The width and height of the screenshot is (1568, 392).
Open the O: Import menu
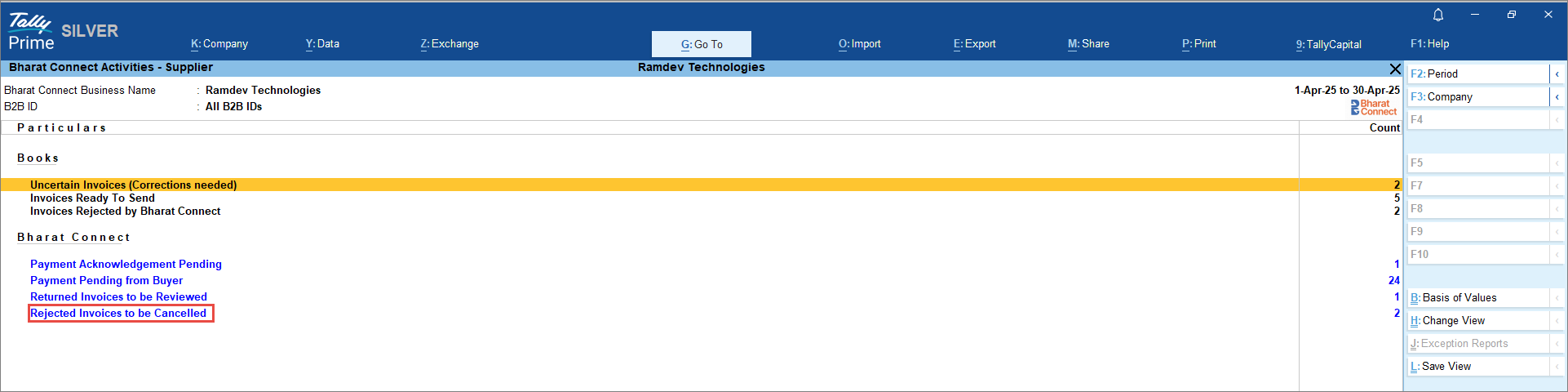pyautogui.click(x=859, y=44)
